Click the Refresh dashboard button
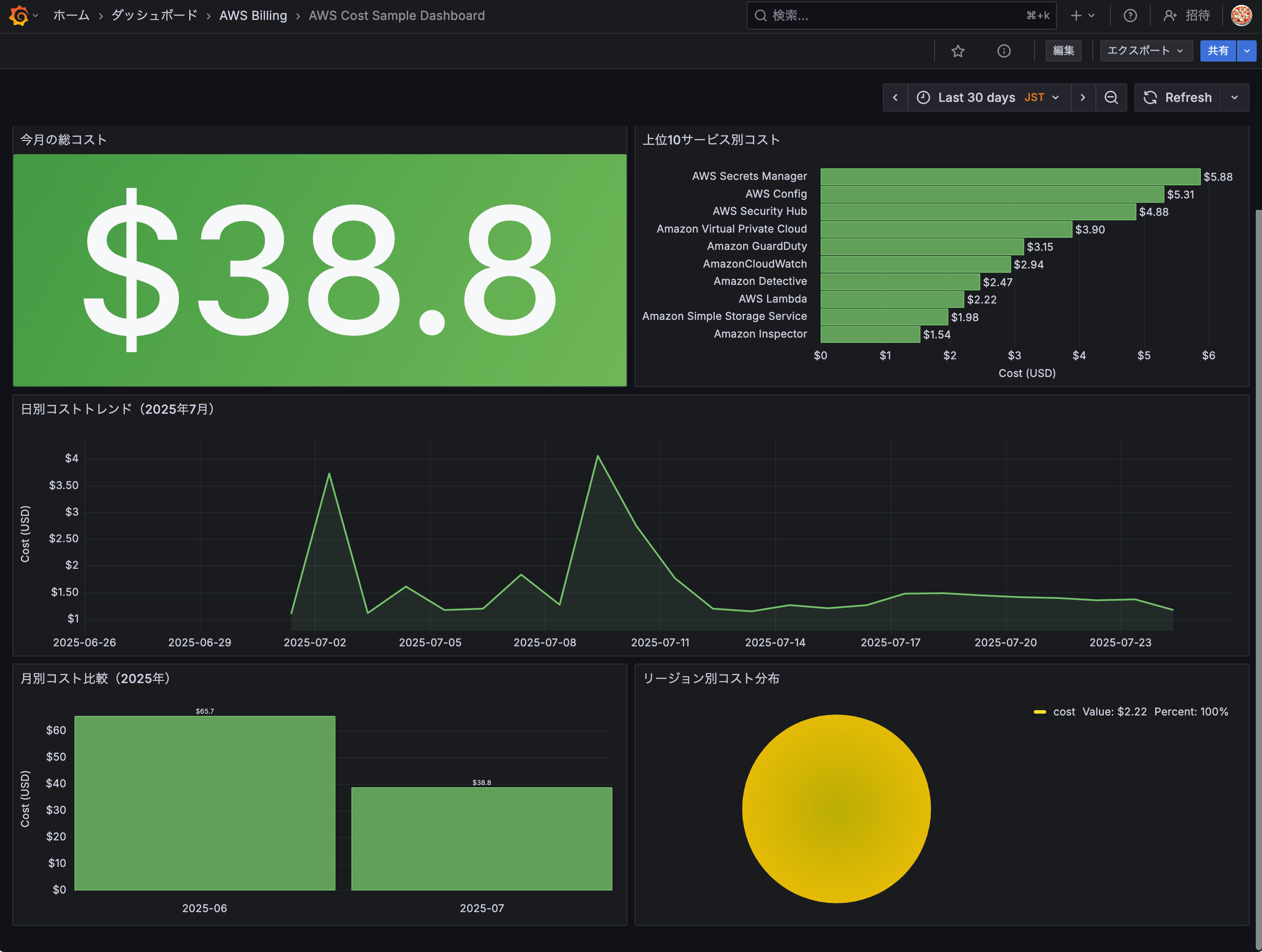 point(1177,97)
